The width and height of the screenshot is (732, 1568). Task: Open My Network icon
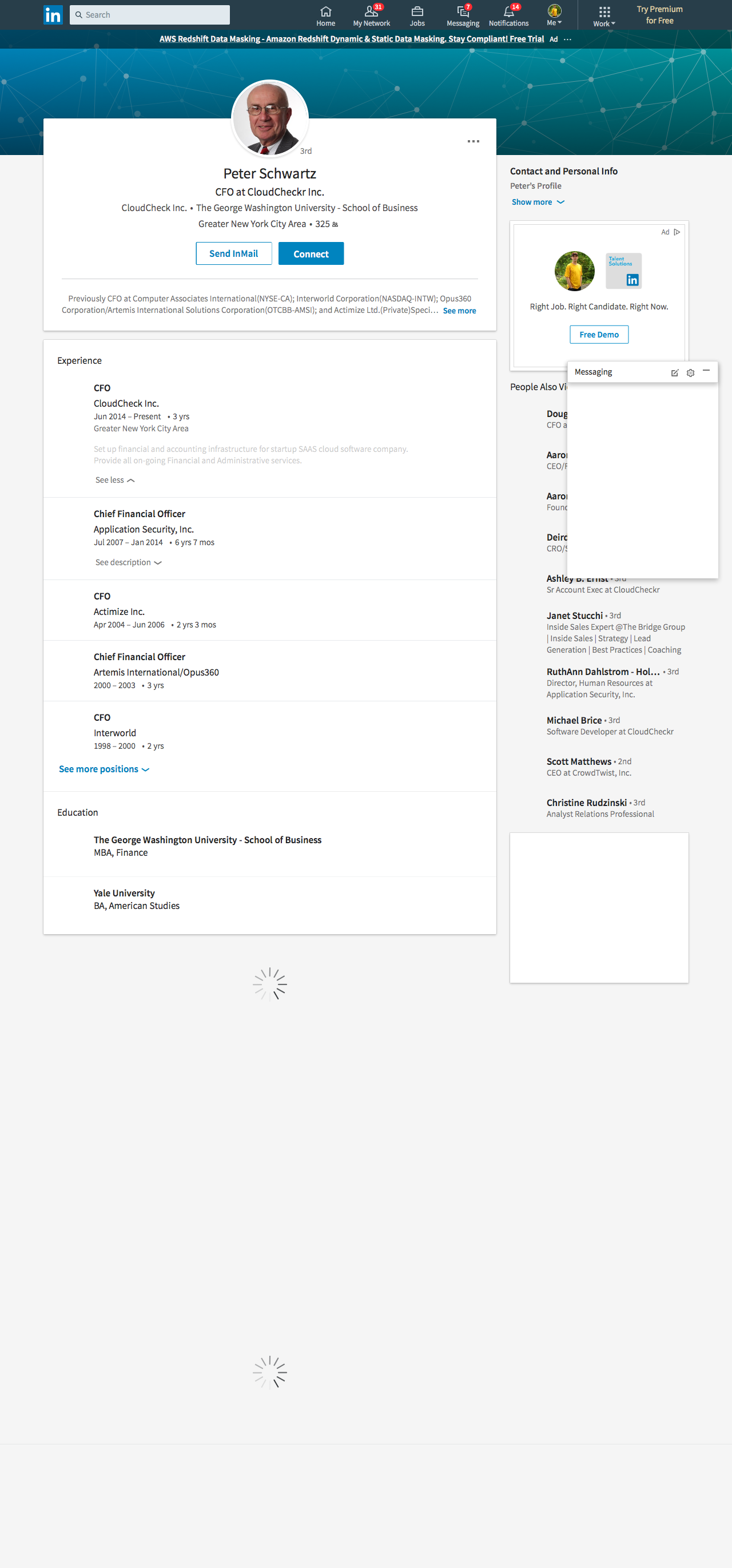371,11
